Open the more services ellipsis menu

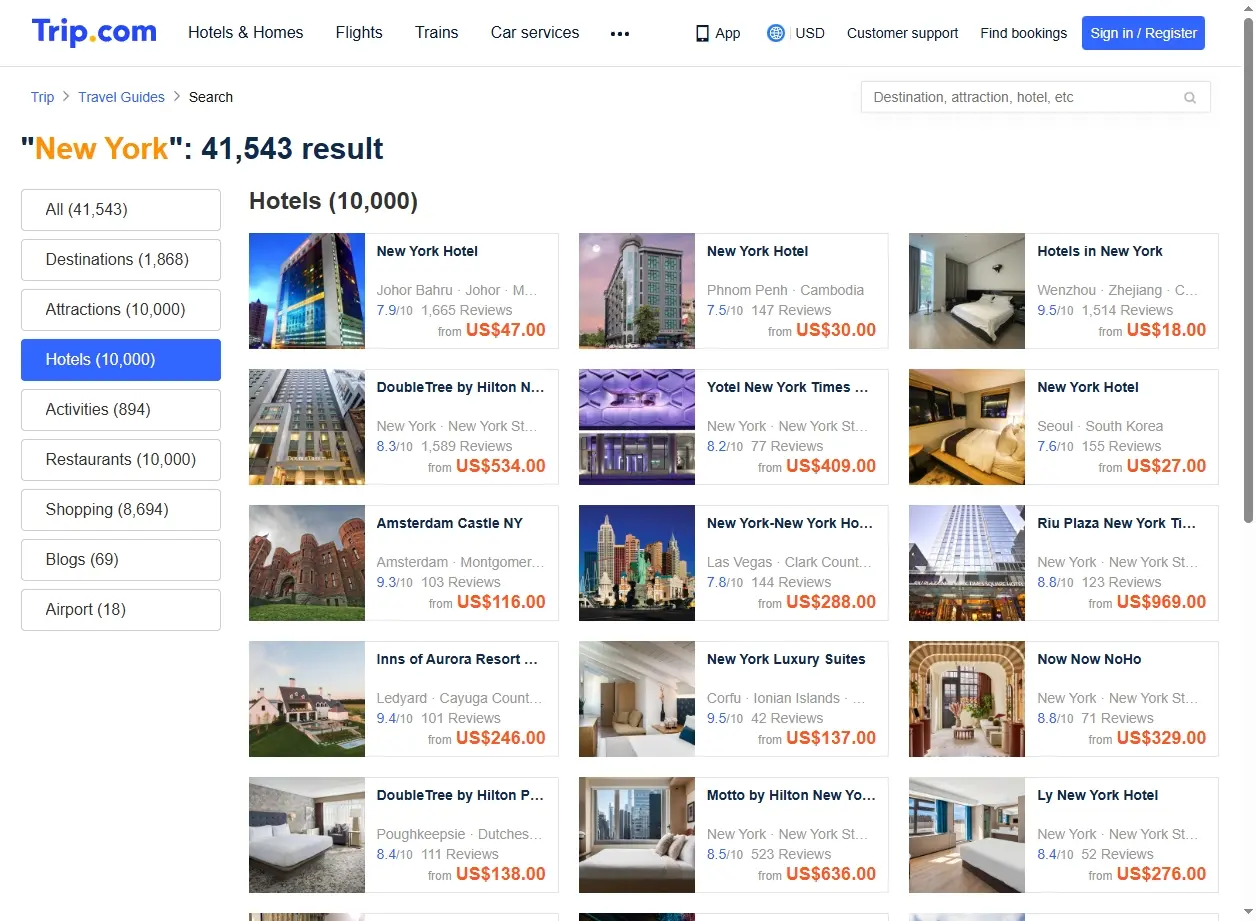(x=620, y=33)
